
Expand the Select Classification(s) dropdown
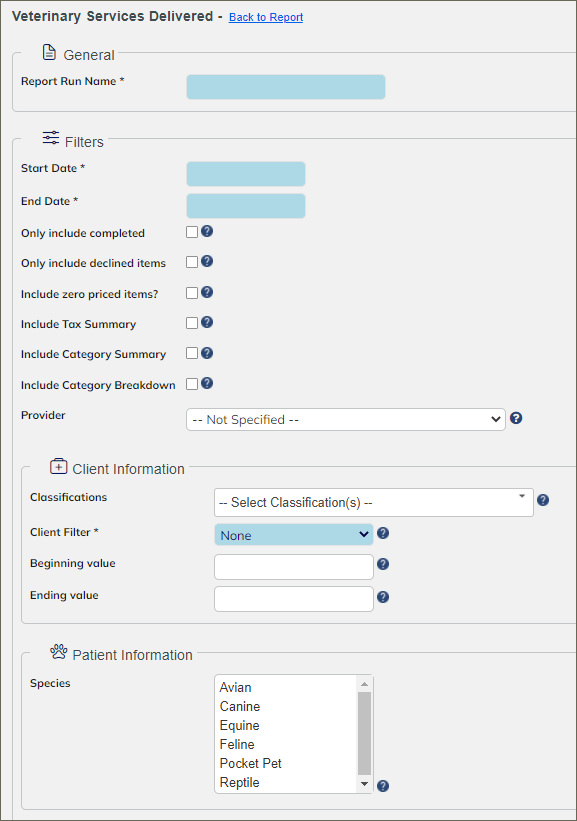click(x=374, y=503)
